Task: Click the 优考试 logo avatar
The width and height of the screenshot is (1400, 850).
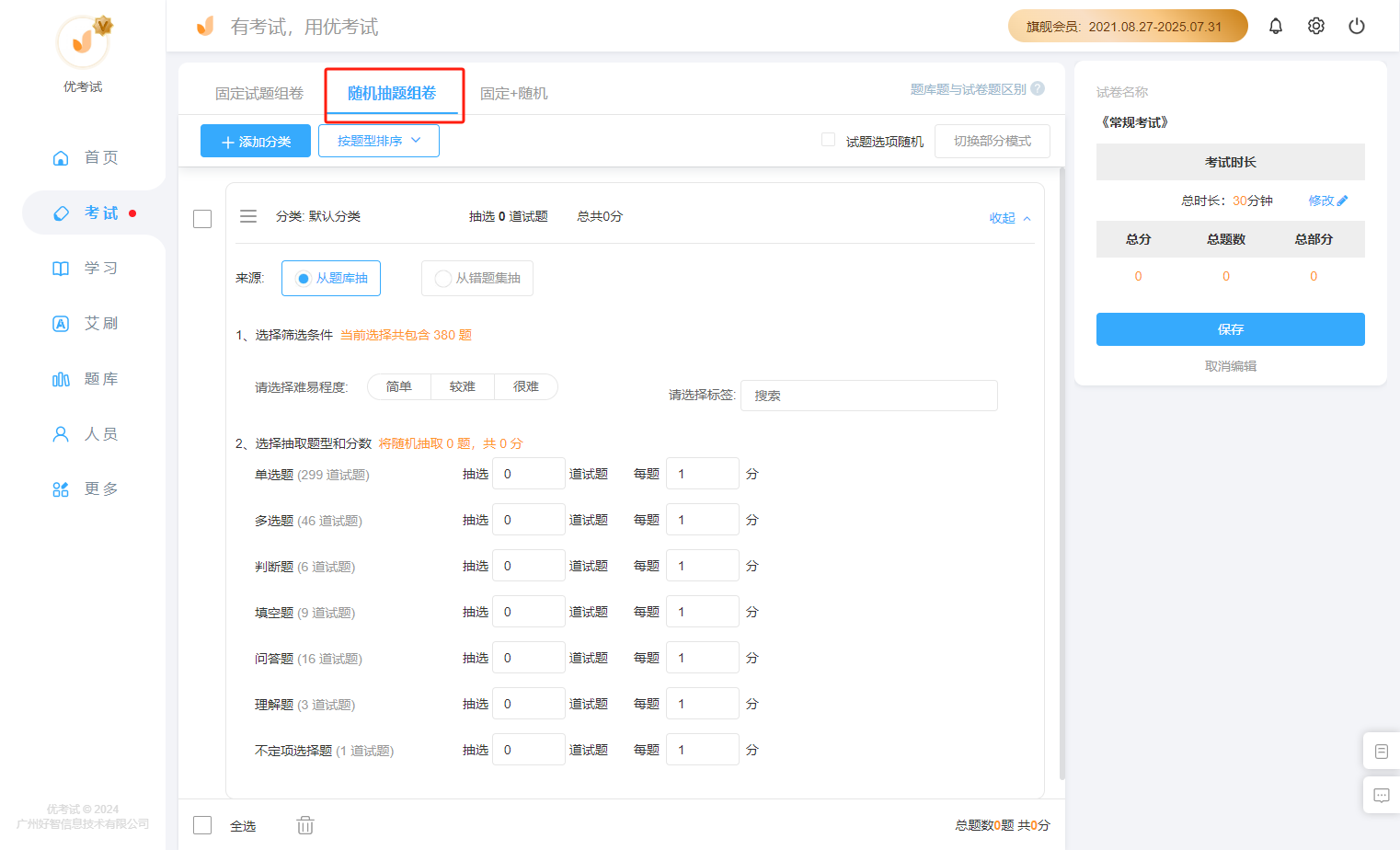Action: (x=83, y=41)
